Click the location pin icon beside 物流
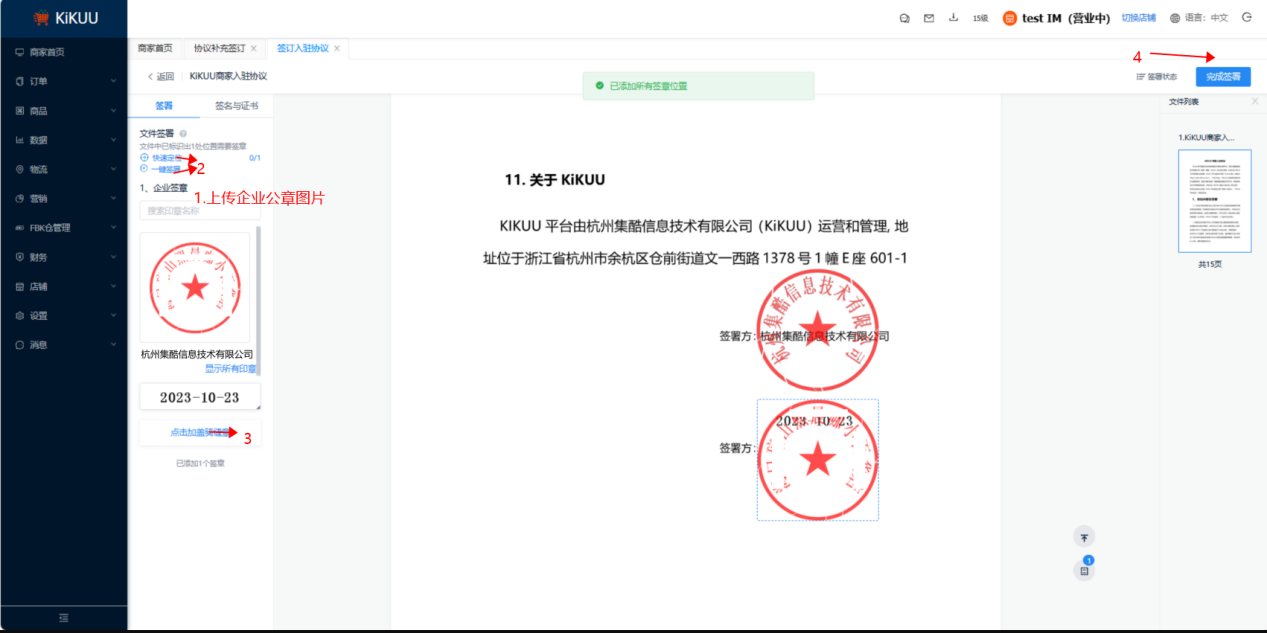This screenshot has height=633, width=1267. pos(20,169)
